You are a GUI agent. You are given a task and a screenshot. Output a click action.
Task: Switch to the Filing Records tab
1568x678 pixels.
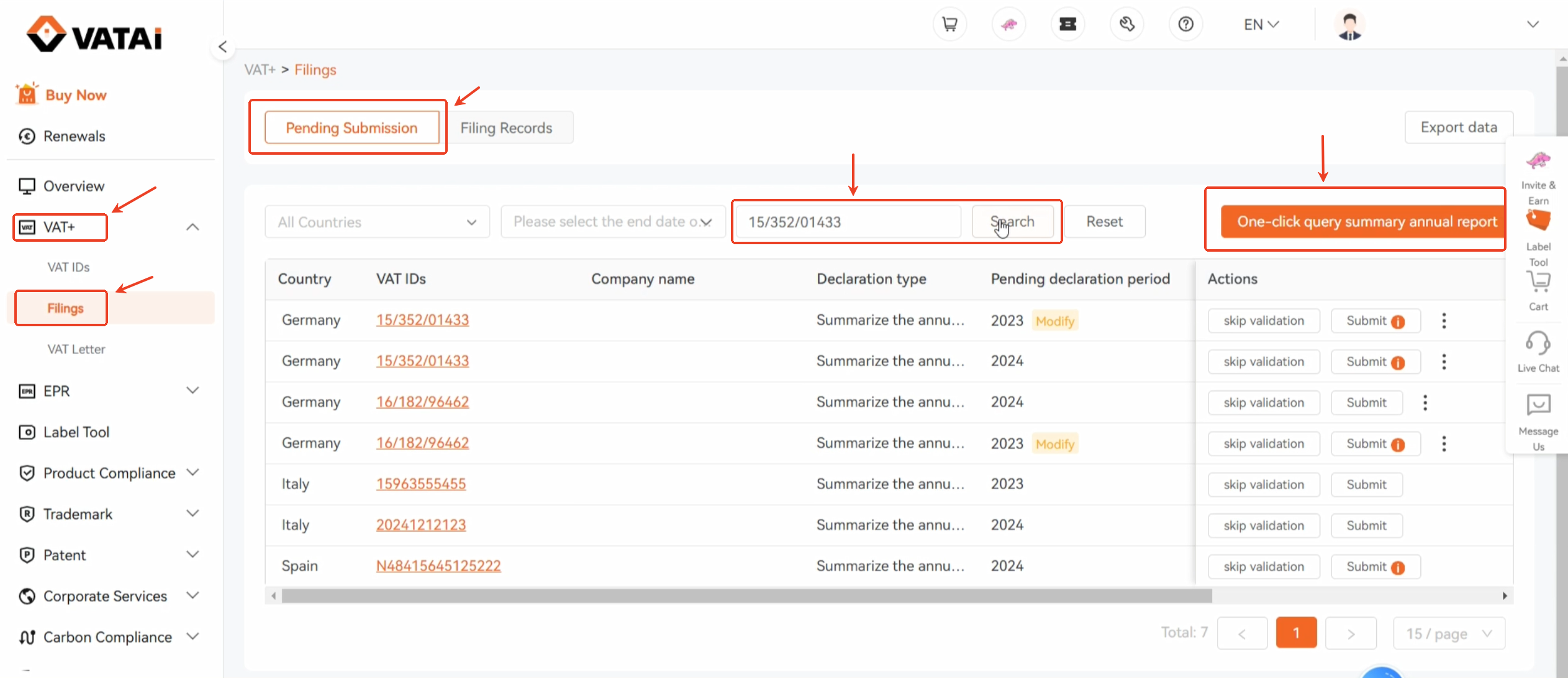pyautogui.click(x=506, y=127)
